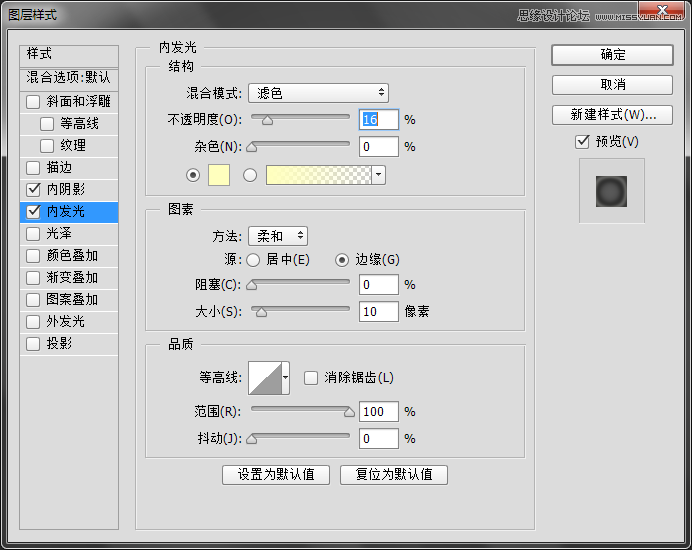
Task: Enable the 颜色叠加 checkbox
Action: point(33,256)
